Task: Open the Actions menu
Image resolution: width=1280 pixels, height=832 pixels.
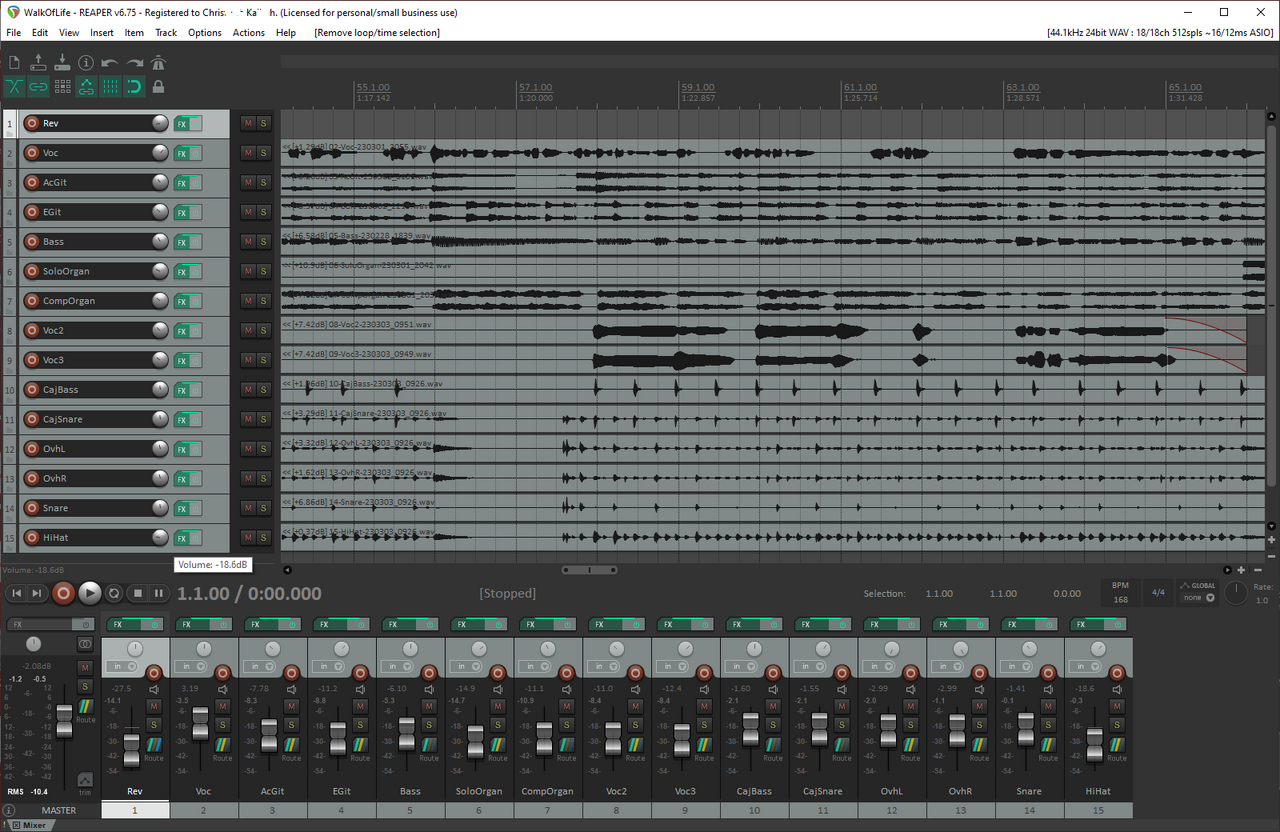Action: click(249, 32)
